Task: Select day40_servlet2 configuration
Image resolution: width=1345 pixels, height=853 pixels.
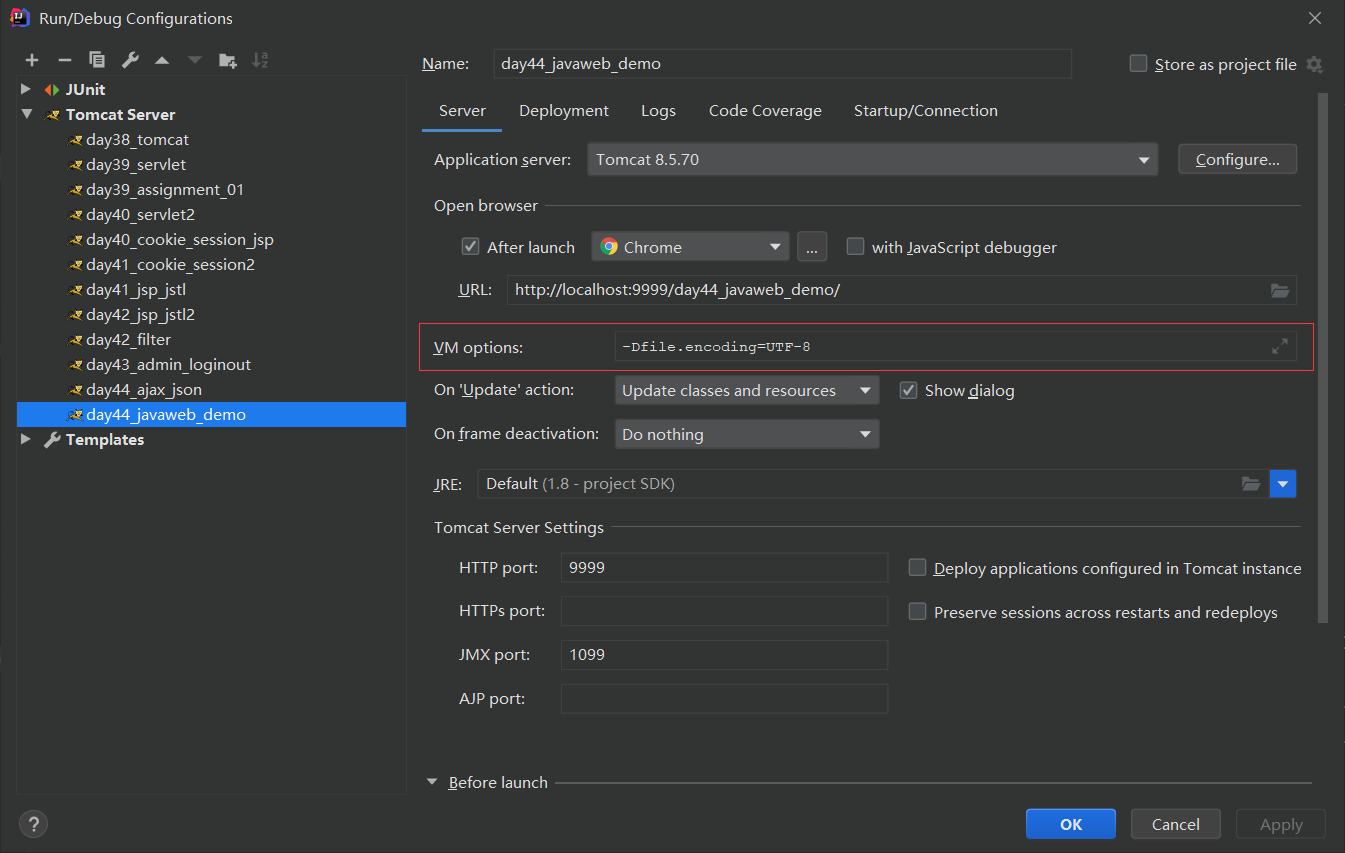Action: coord(140,214)
